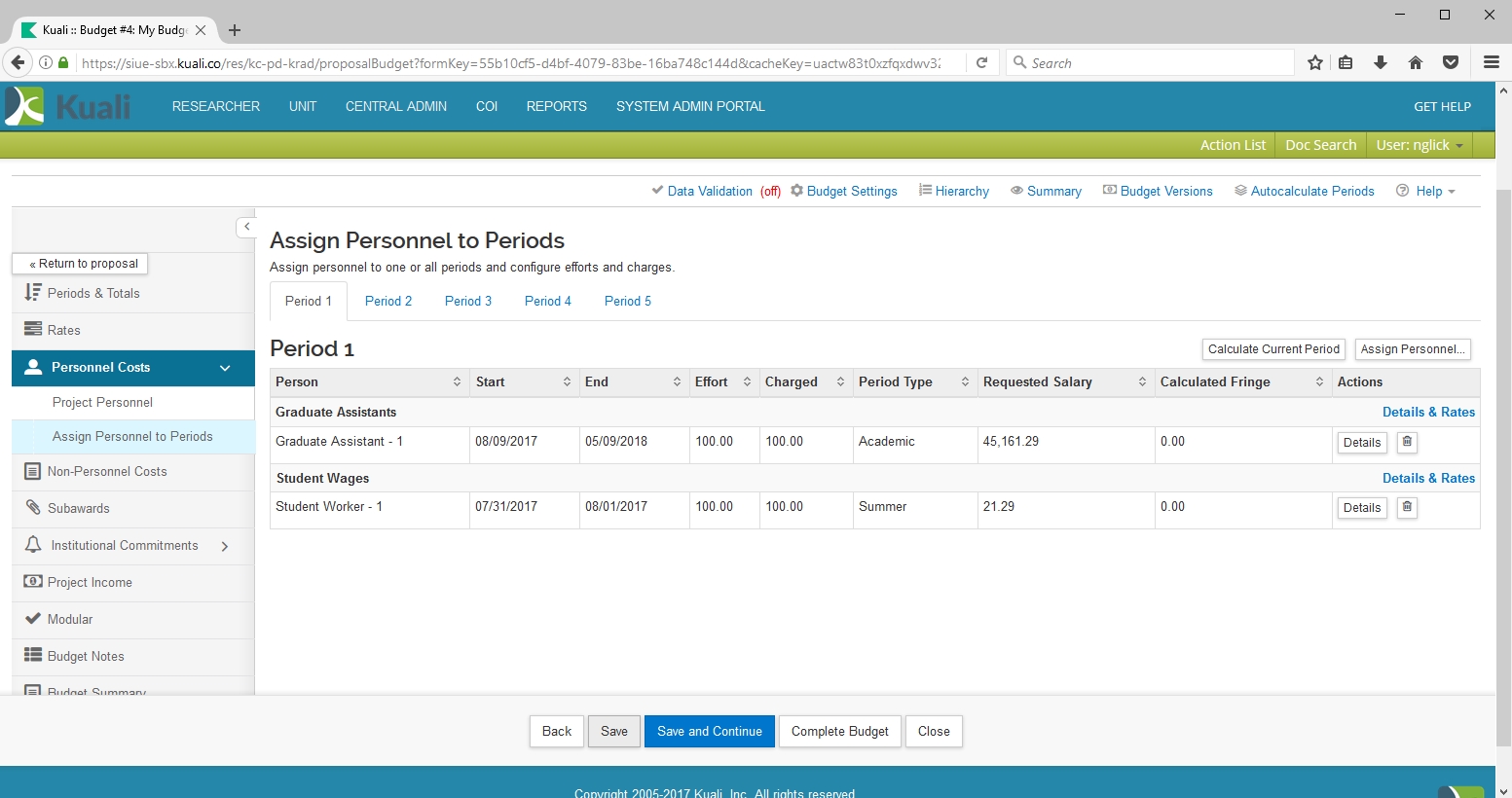Collapse the Personnel Costs section
1512x798 pixels.
[225, 368]
